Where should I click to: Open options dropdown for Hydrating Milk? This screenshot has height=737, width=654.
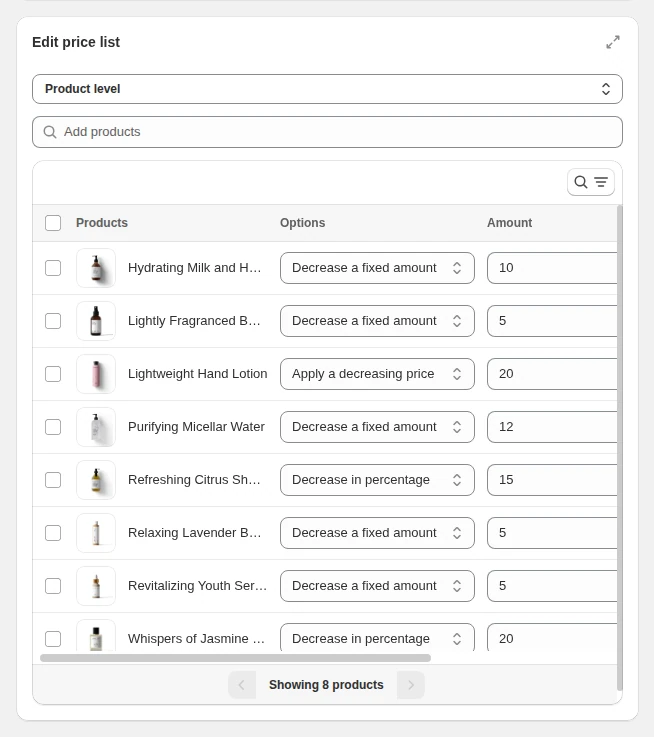click(x=377, y=268)
